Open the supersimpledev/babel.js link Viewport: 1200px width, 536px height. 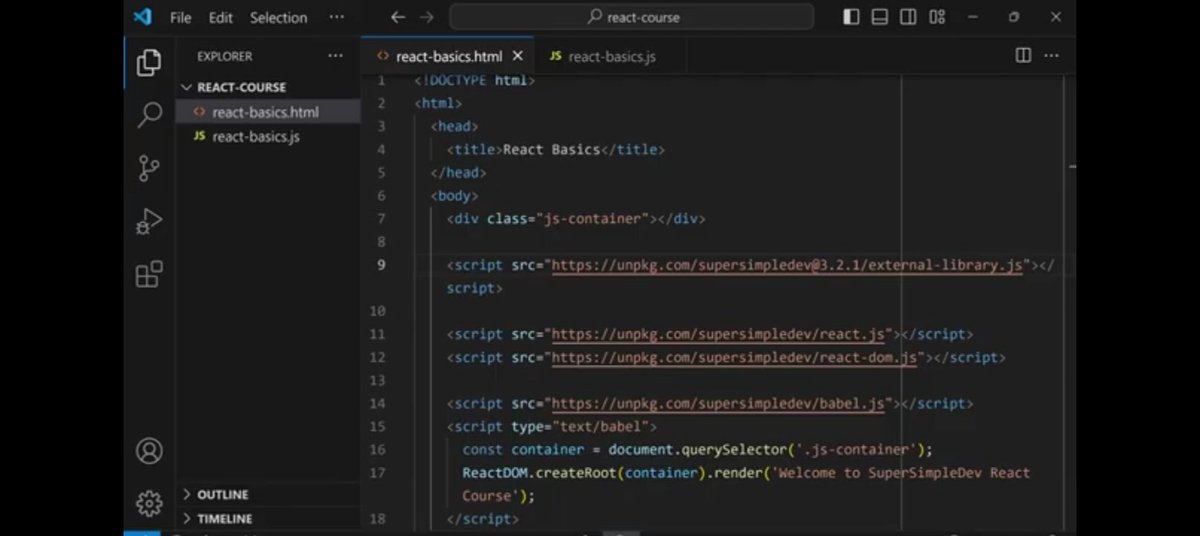718,404
